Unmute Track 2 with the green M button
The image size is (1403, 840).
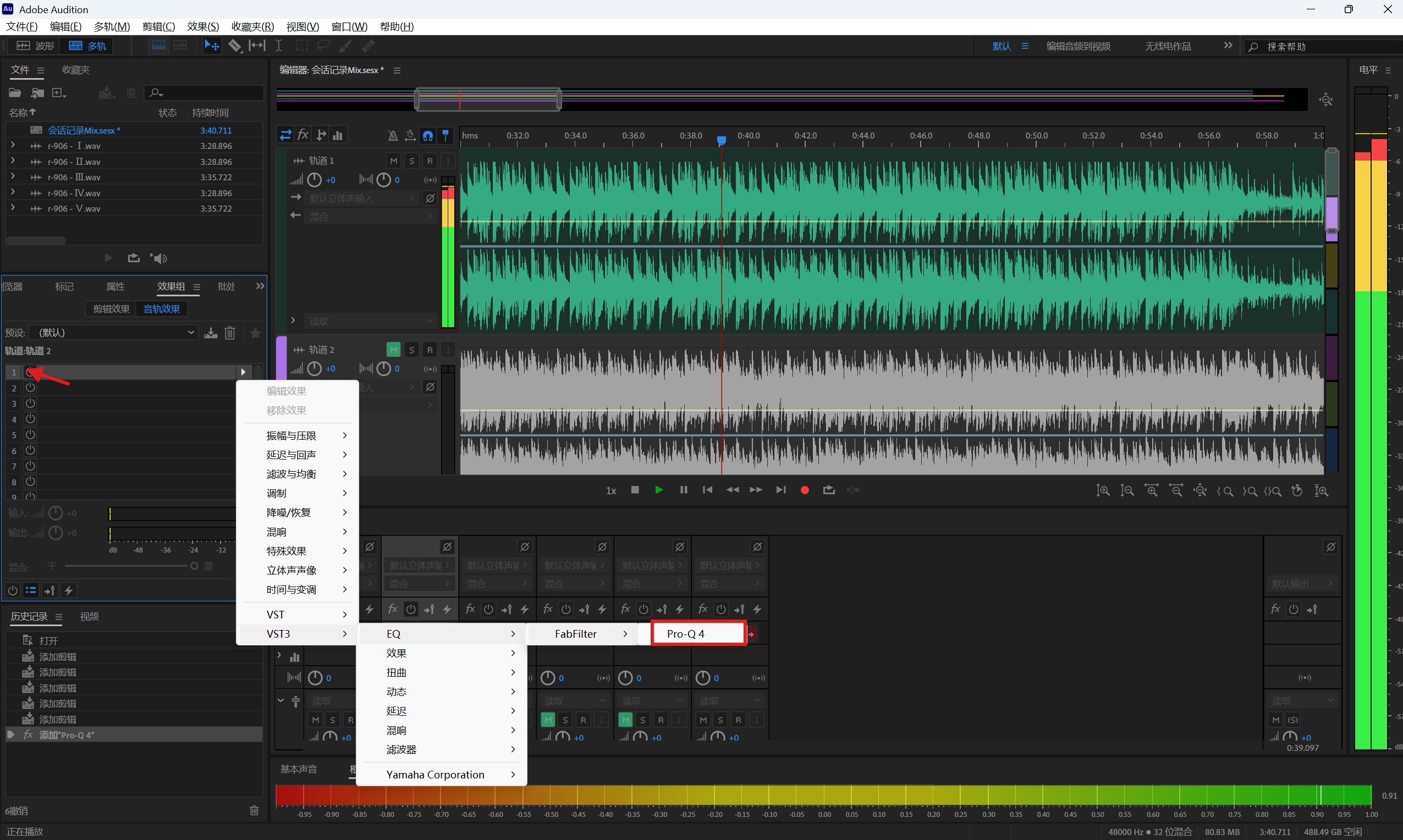393,350
